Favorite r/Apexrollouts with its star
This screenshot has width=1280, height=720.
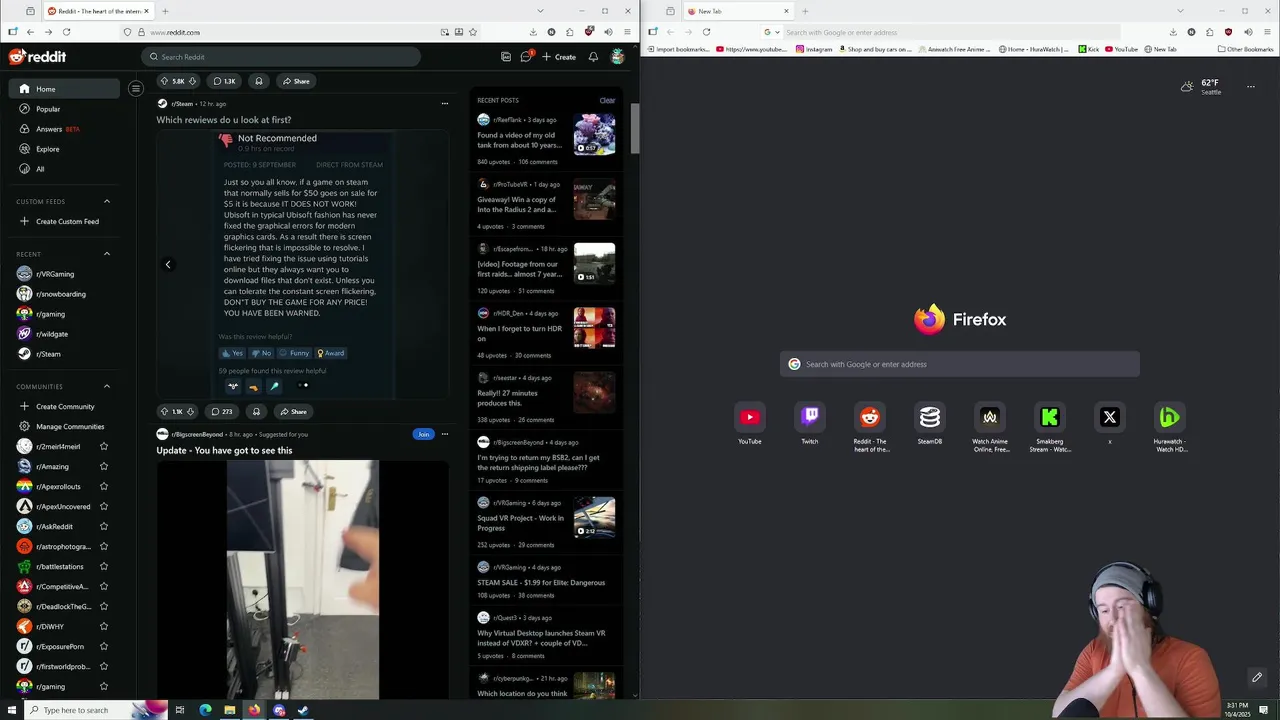coord(104,486)
